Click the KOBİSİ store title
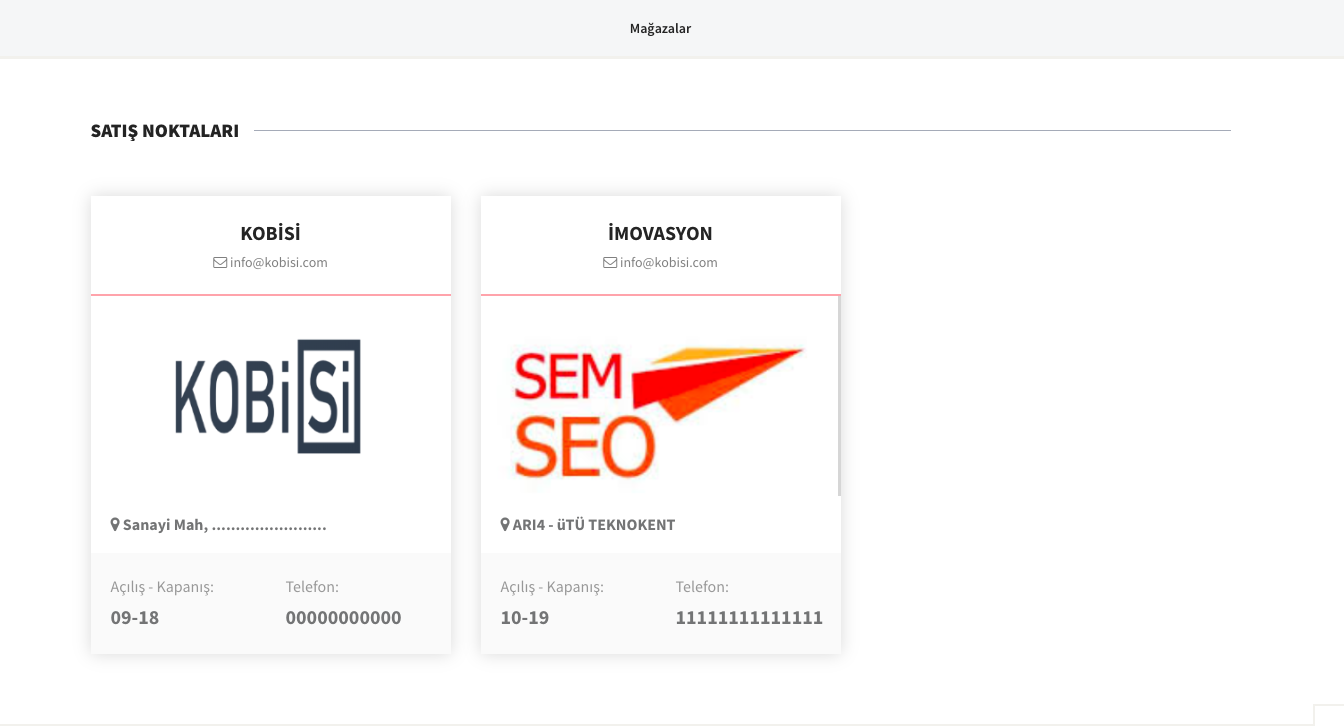Image resolution: width=1344 pixels, height=726 pixels. click(271, 234)
